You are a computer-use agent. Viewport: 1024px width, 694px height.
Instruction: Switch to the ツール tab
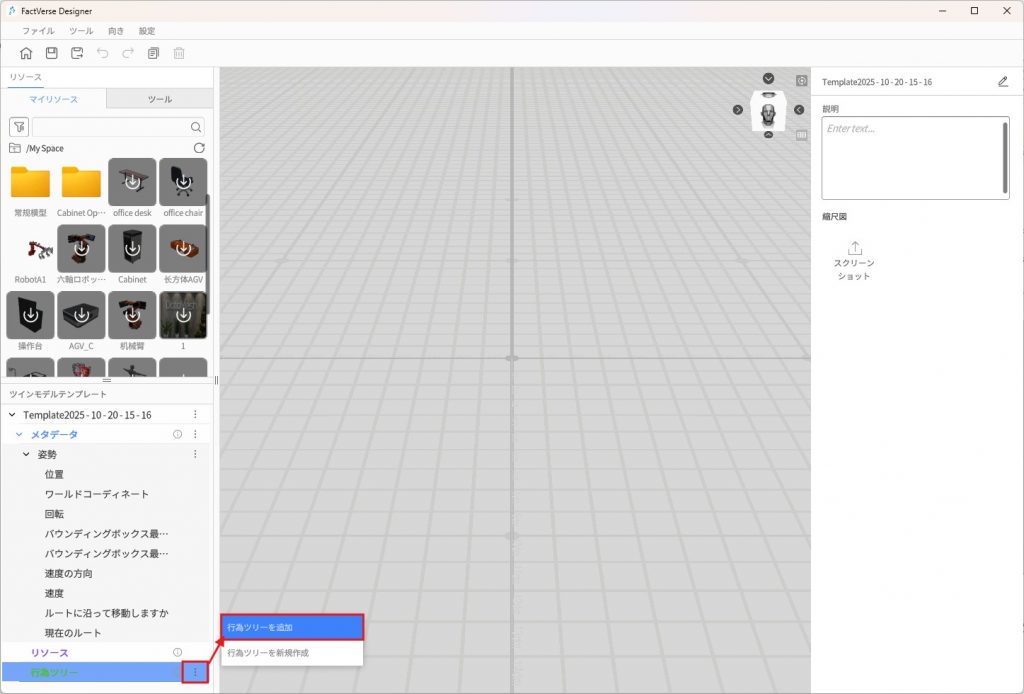tap(159, 99)
